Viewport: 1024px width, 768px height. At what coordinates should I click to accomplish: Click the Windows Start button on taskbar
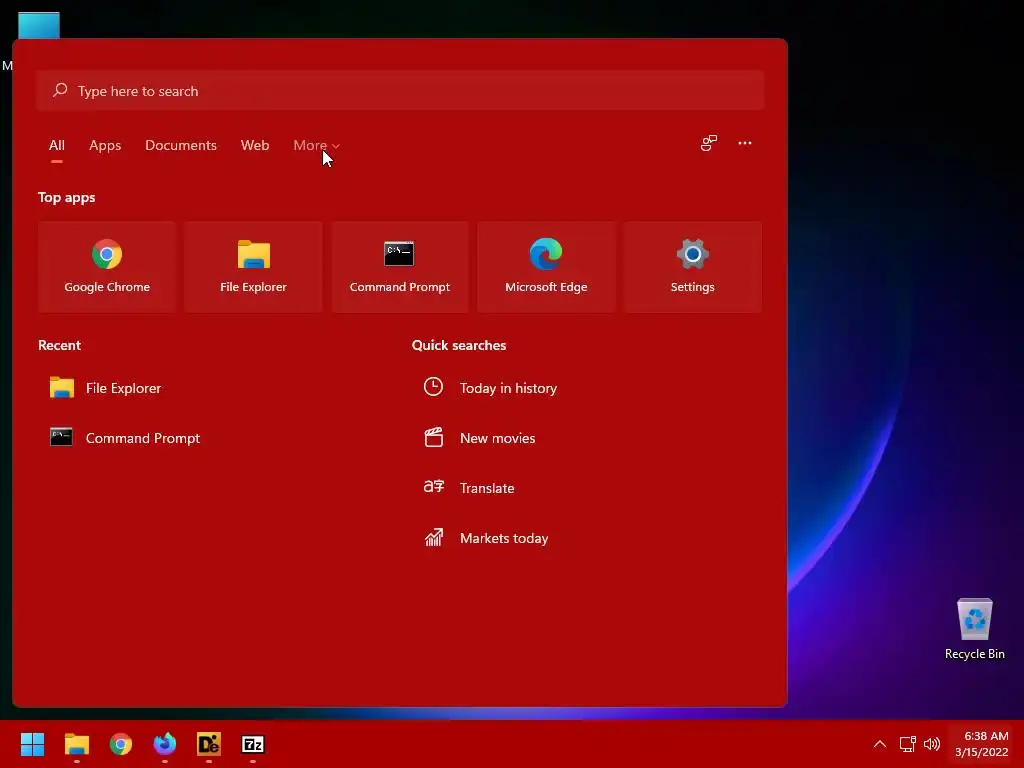32,744
